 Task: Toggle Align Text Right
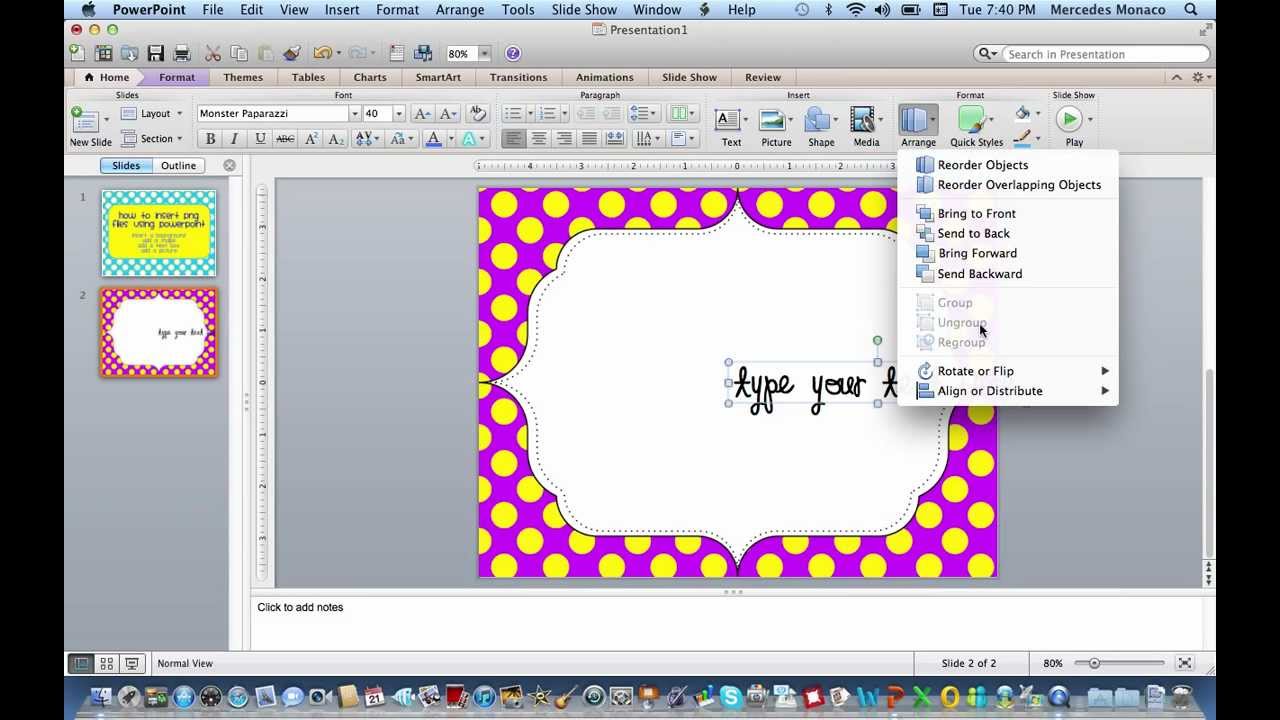564,139
